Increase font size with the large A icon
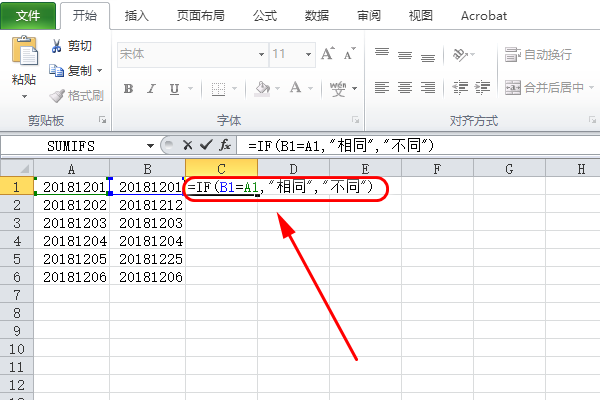The width and height of the screenshot is (600, 400). pos(328,54)
